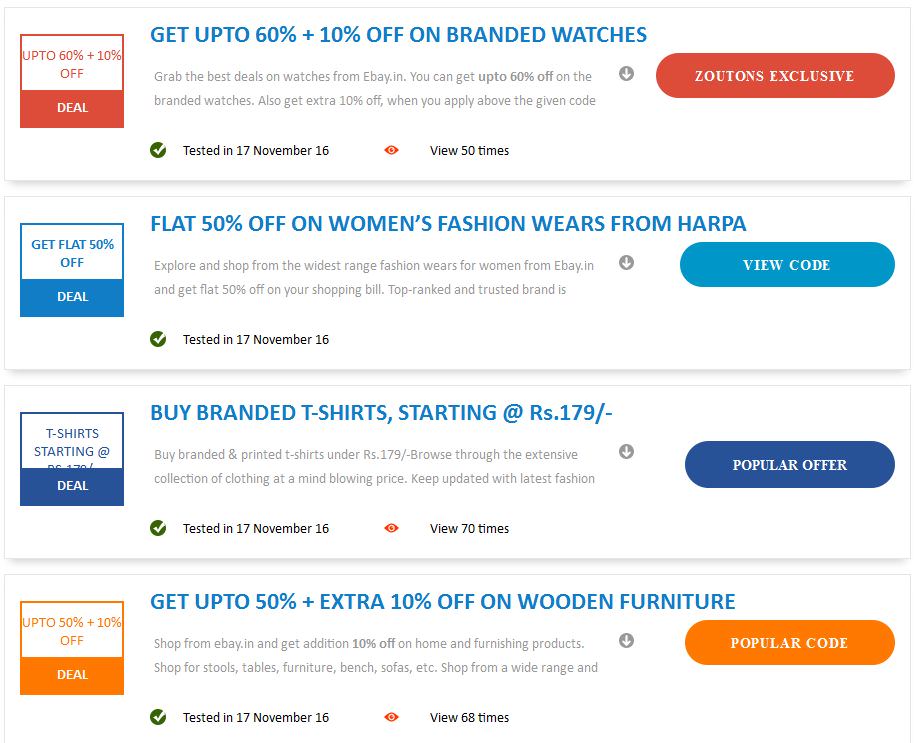Open the branded watches deal title link
The width and height of the screenshot is (917, 743).
click(398, 35)
